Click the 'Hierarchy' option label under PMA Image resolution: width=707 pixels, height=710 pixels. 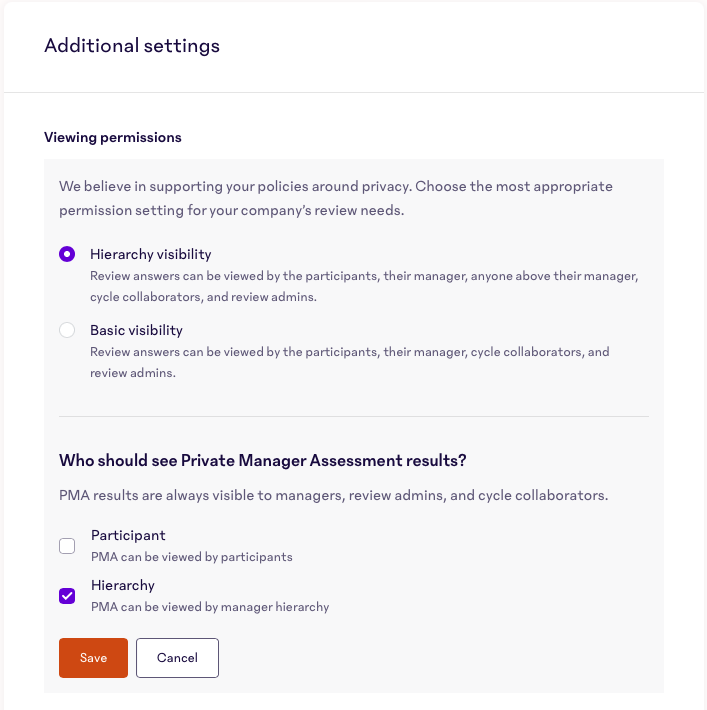tap(123, 585)
